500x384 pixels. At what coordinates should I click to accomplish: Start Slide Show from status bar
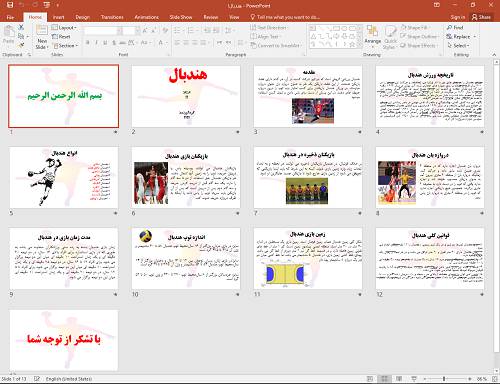414,379
